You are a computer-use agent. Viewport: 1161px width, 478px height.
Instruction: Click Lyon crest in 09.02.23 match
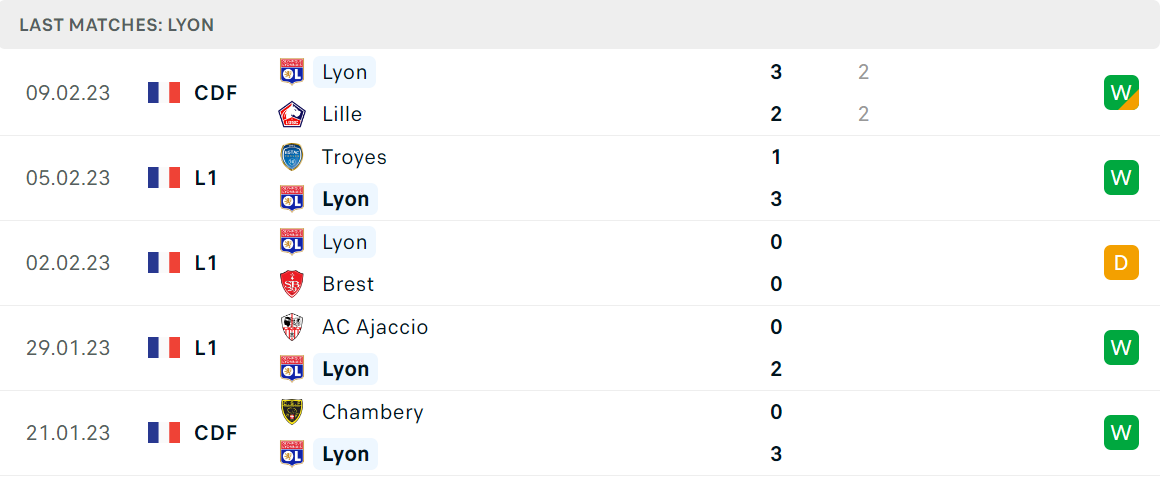click(x=292, y=72)
